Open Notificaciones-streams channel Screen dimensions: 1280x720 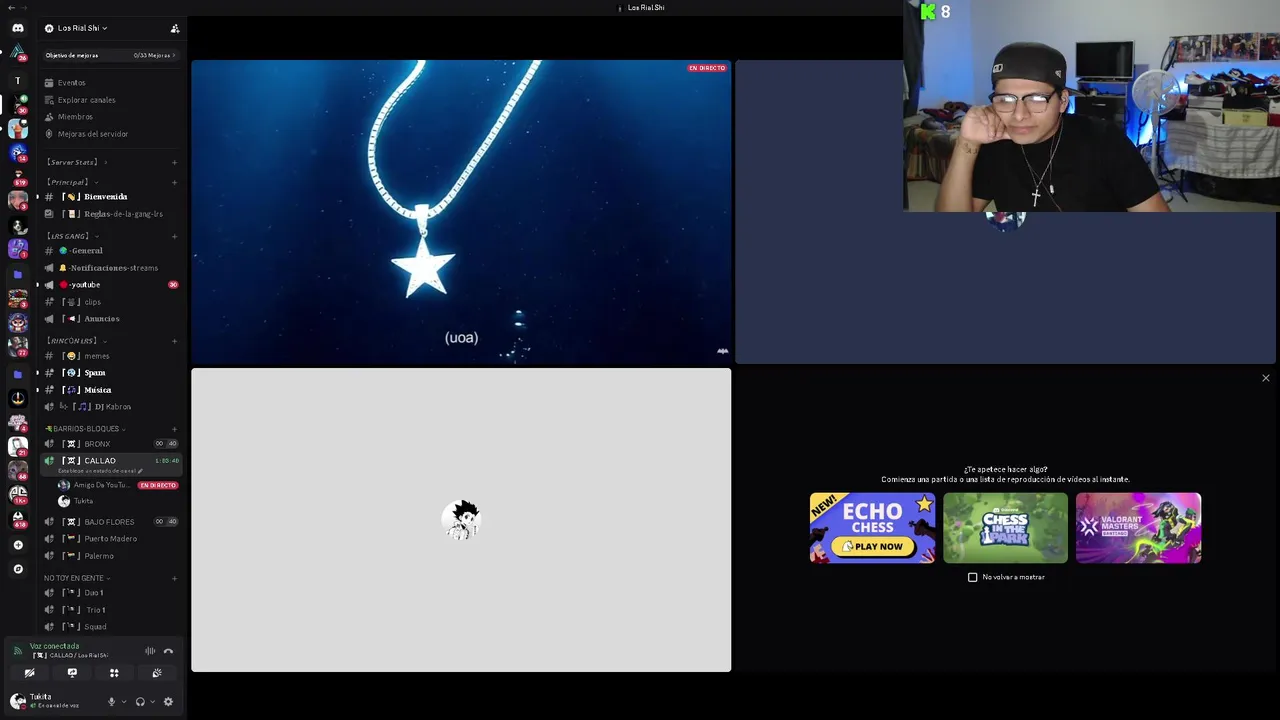[110, 268]
